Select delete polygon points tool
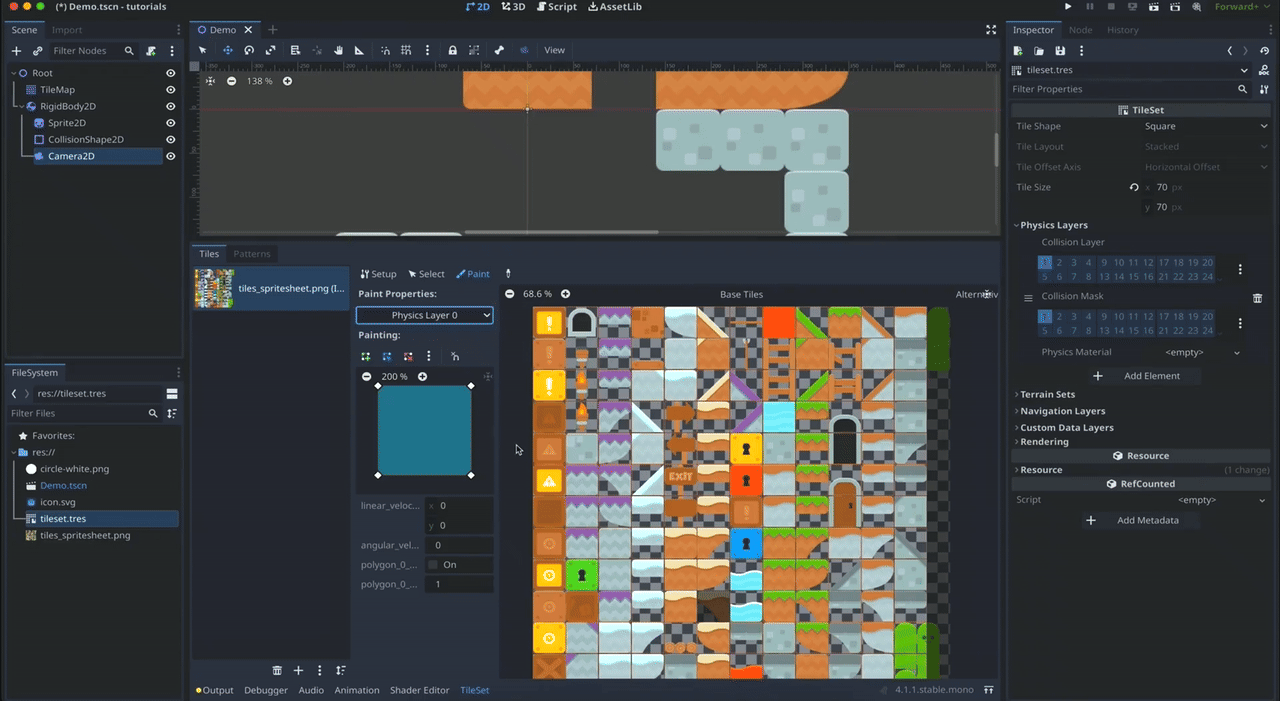Screen dimensions: 1280x701 pos(408,356)
